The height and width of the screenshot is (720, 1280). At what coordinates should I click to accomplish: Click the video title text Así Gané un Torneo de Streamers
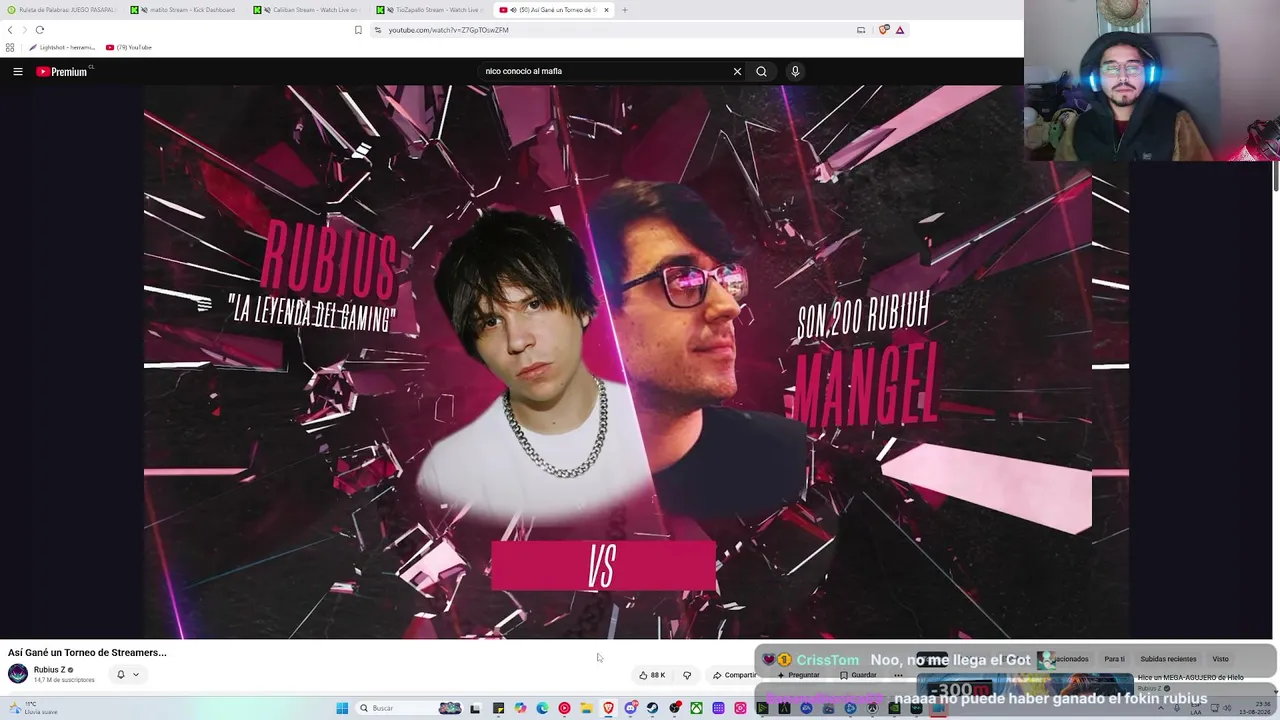[87, 652]
